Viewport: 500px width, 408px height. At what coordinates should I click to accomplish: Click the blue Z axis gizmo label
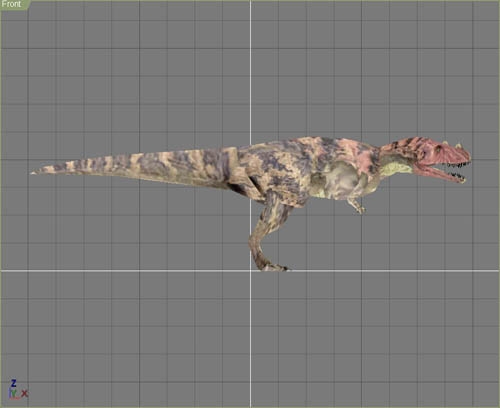[14, 383]
